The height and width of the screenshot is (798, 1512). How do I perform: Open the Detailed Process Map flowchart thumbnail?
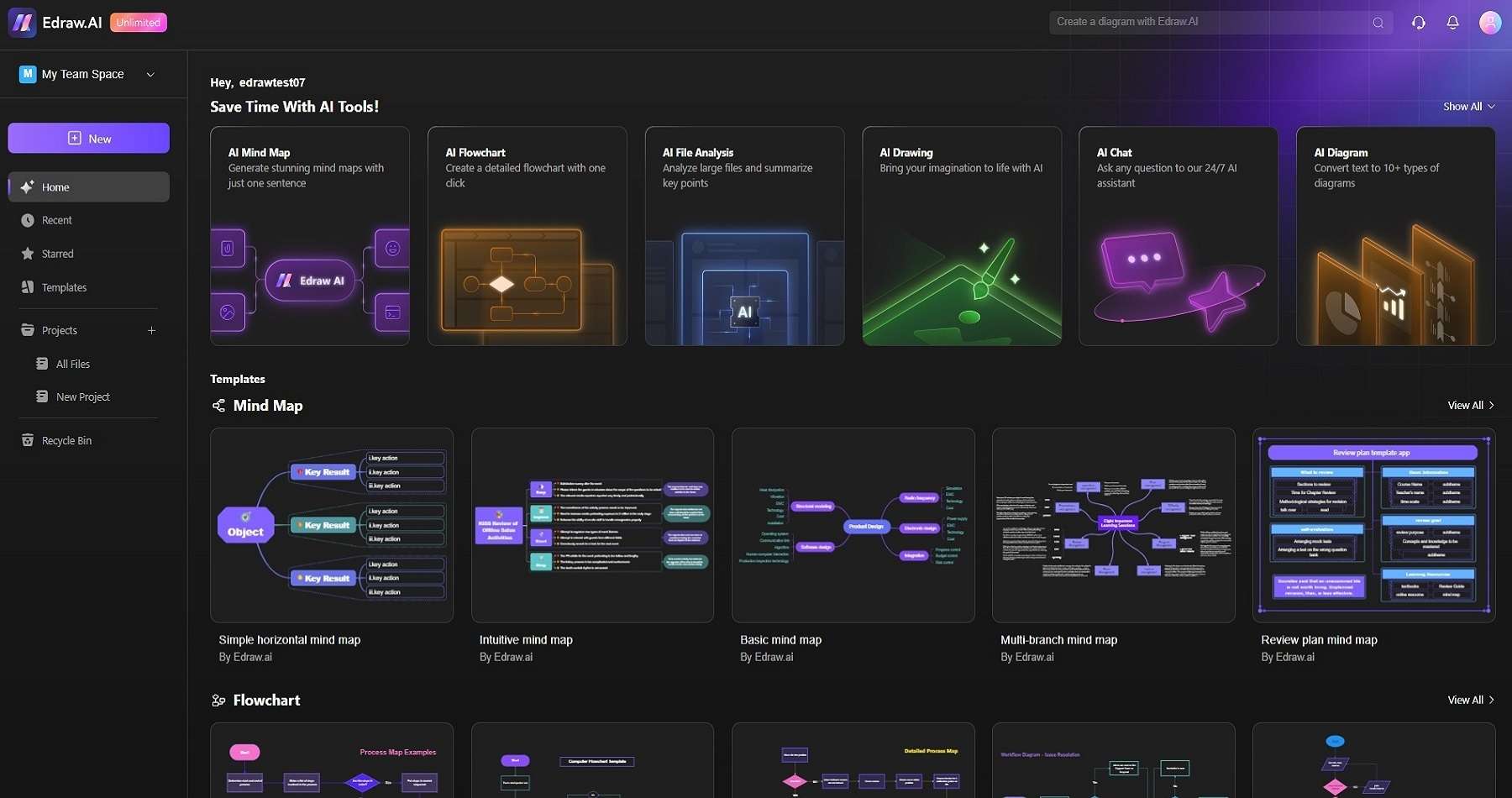pyautogui.click(x=853, y=760)
